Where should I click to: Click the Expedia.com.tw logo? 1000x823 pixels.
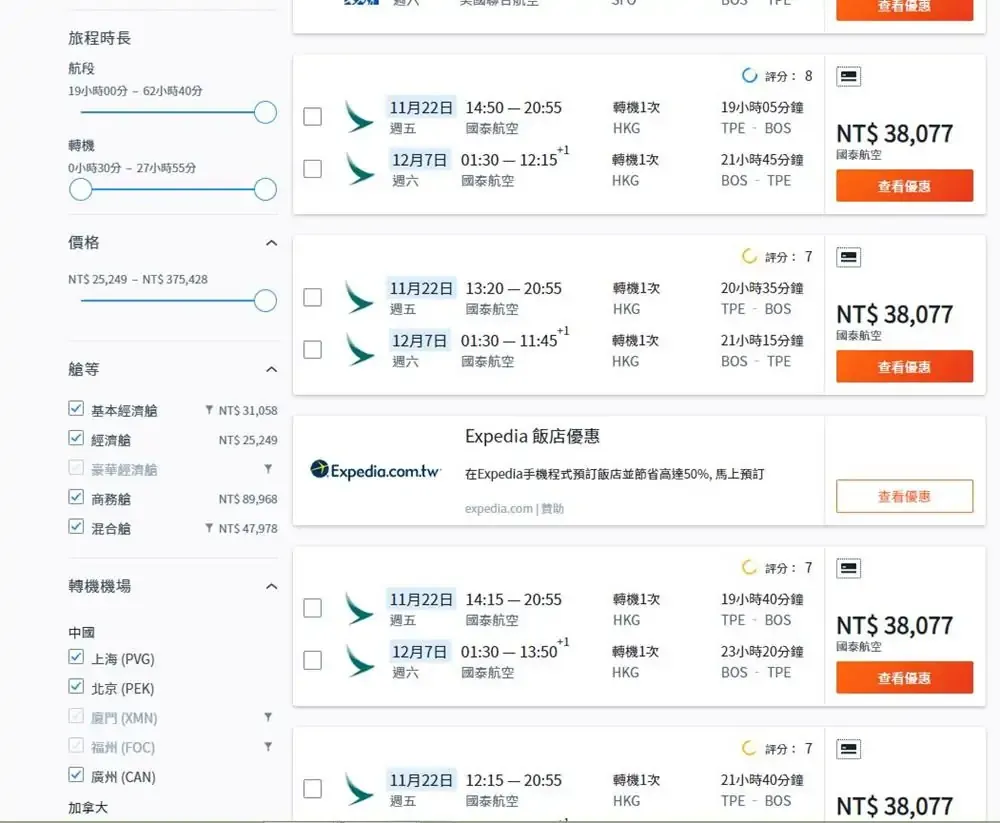(375, 469)
